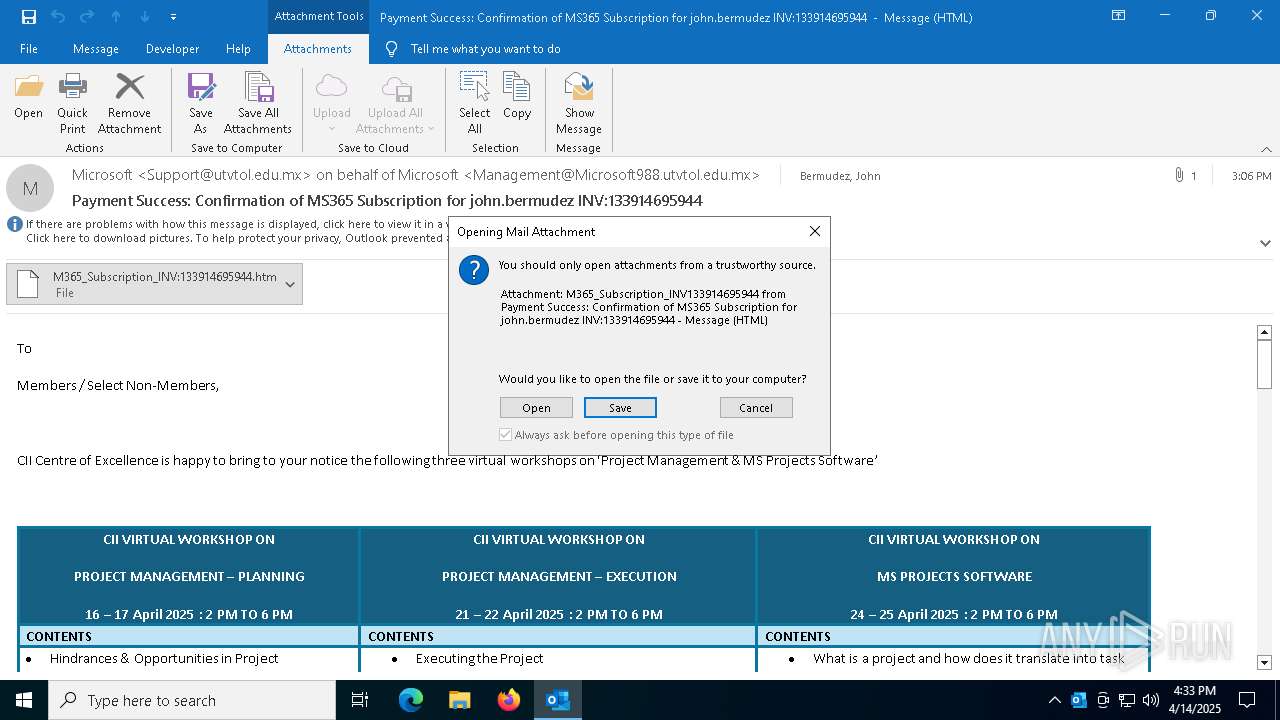Click the Copy ribbon icon
This screenshot has width=1280, height=720.
[x=517, y=96]
